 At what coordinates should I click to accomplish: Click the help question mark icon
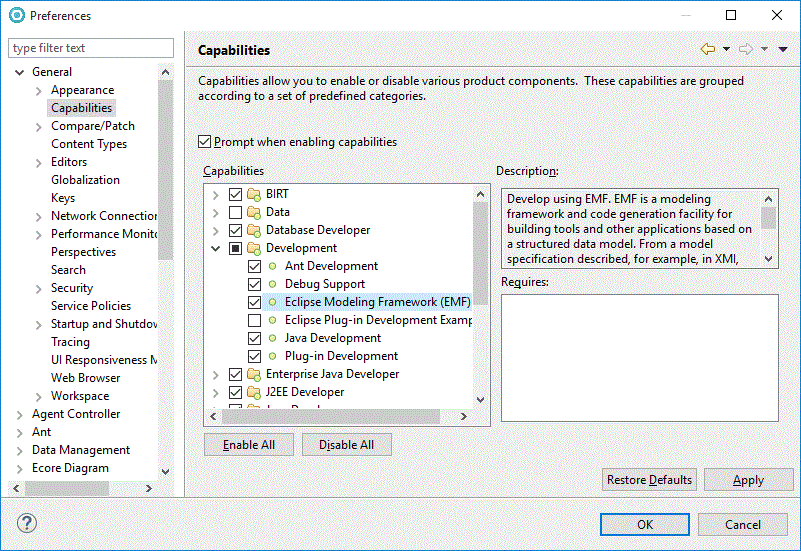(27, 523)
